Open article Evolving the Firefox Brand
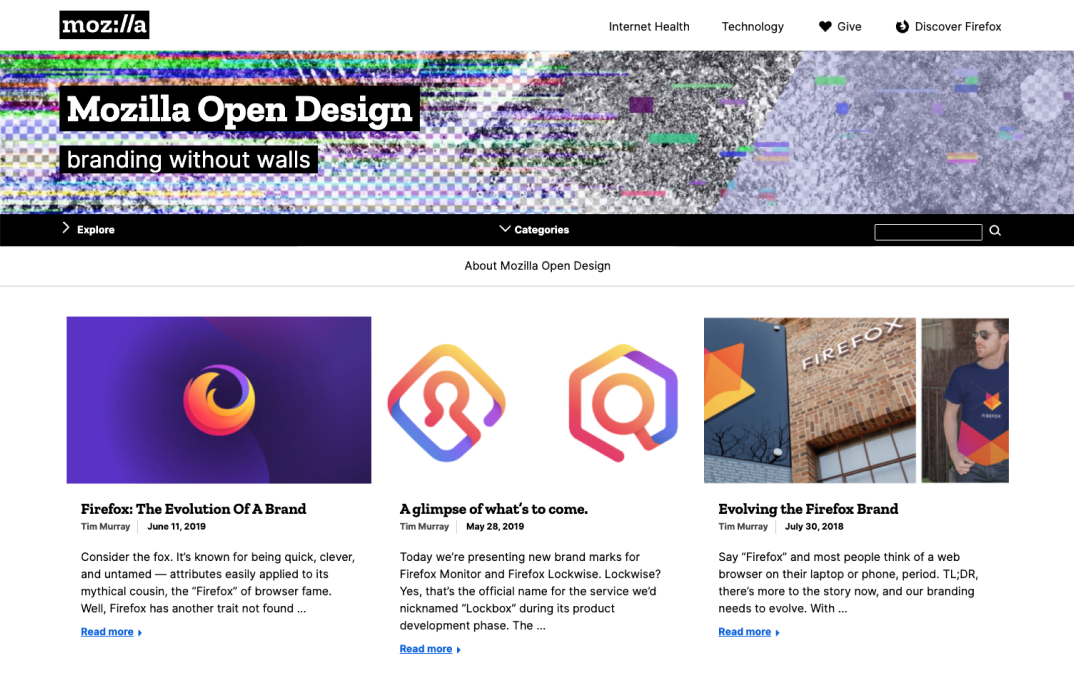This screenshot has height=694, width=1074. (x=808, y=509)
